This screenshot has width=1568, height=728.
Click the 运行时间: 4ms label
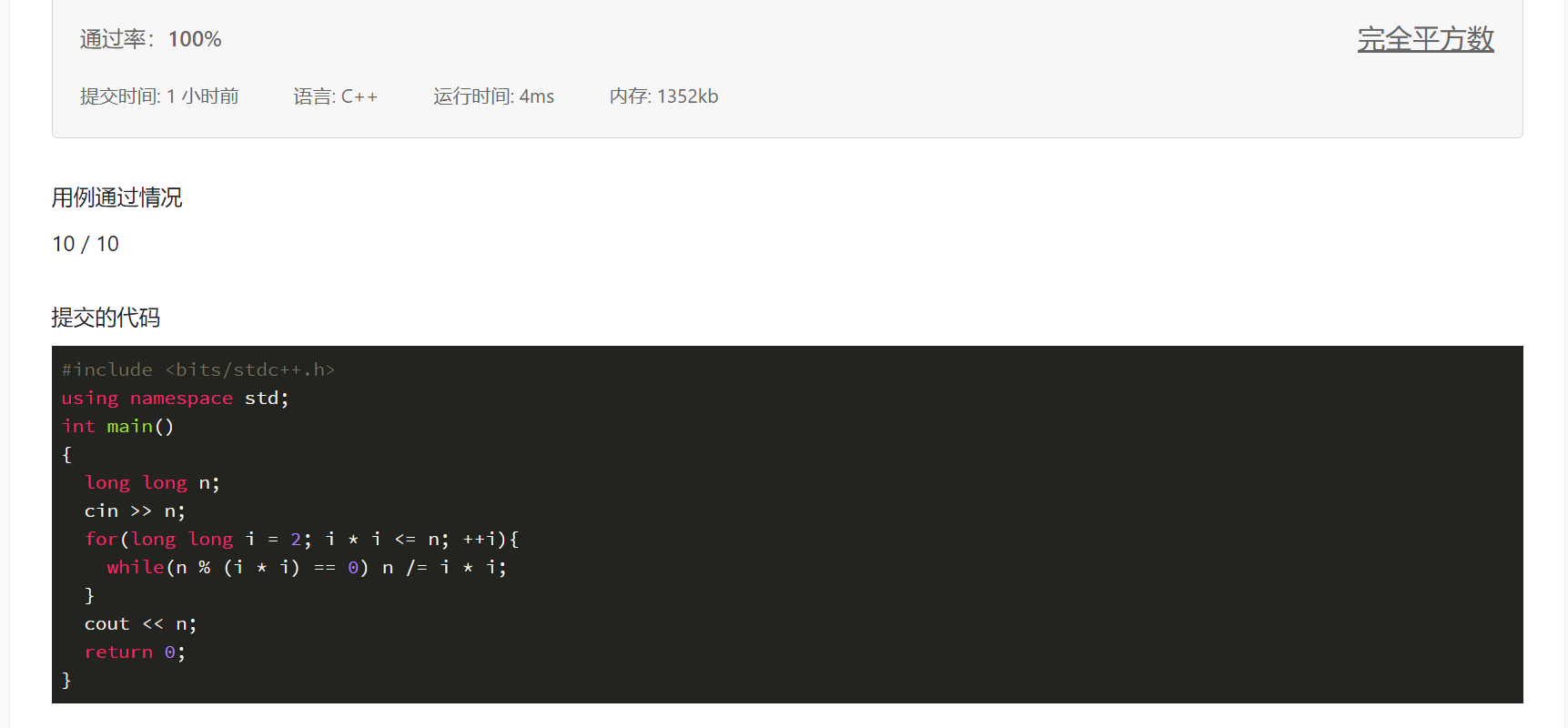coord(493,96)
